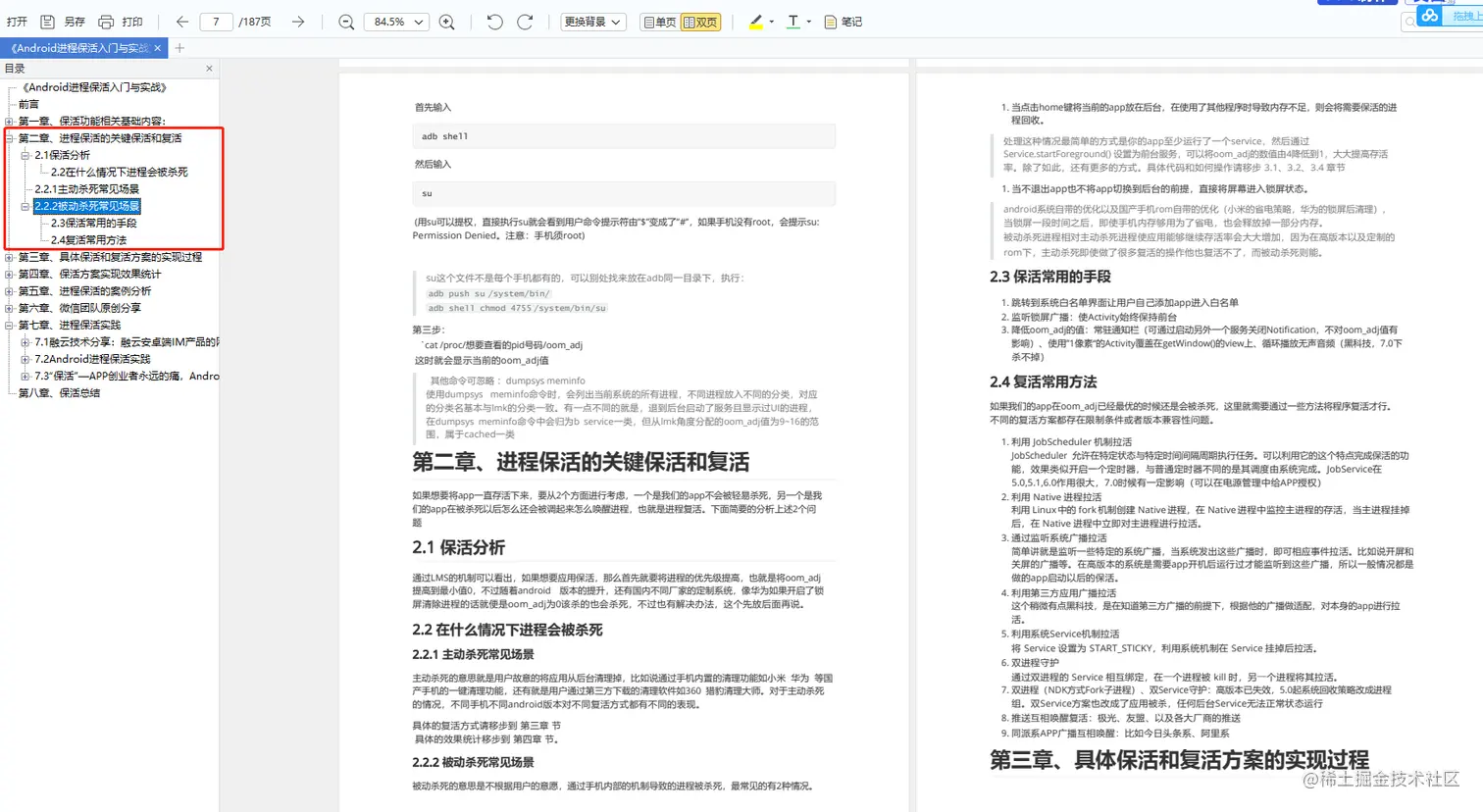Click the 2.3 保活常用的手段 heading on page
The image size is (1483, 812).
pyautogui.click(x=1050, y=278)
